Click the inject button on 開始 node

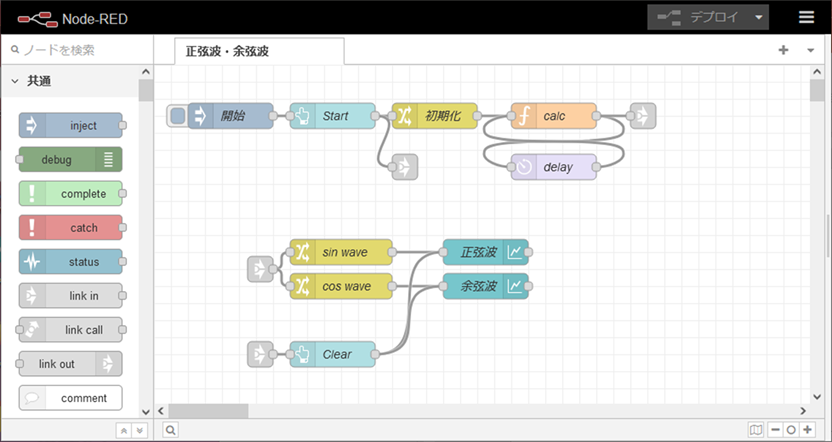tap(177, 116)
